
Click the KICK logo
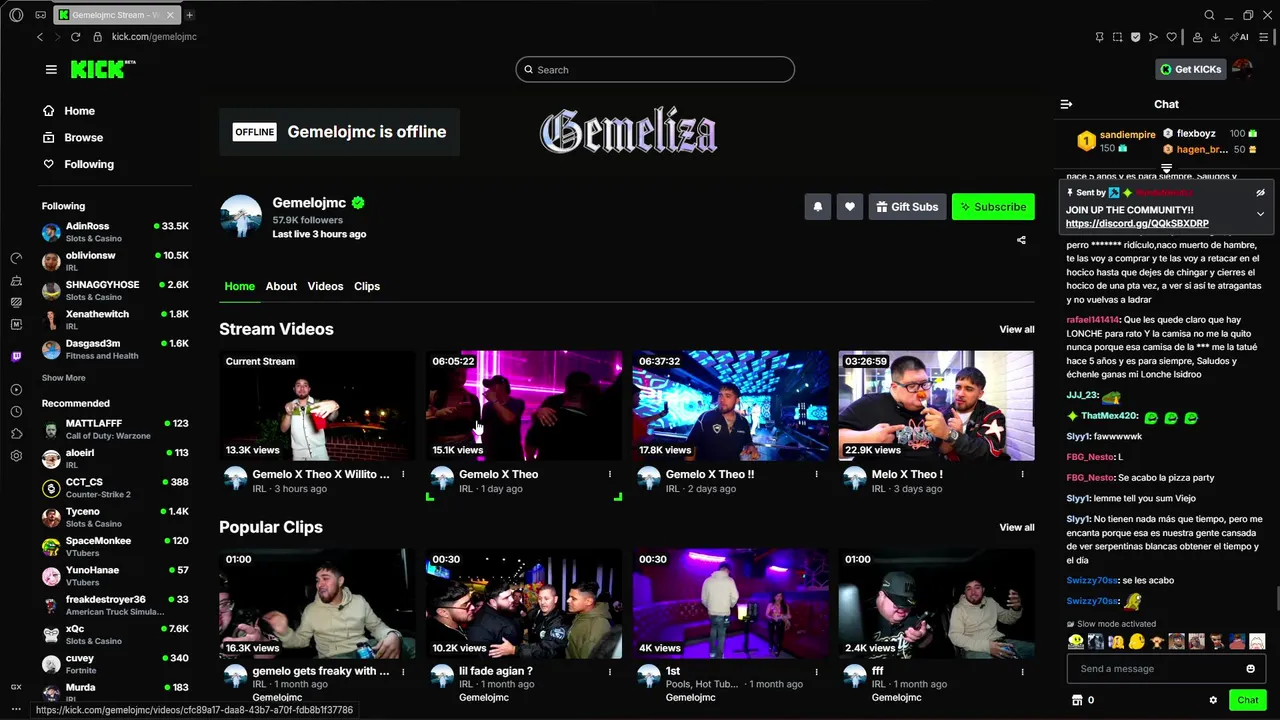click(103, 69)
